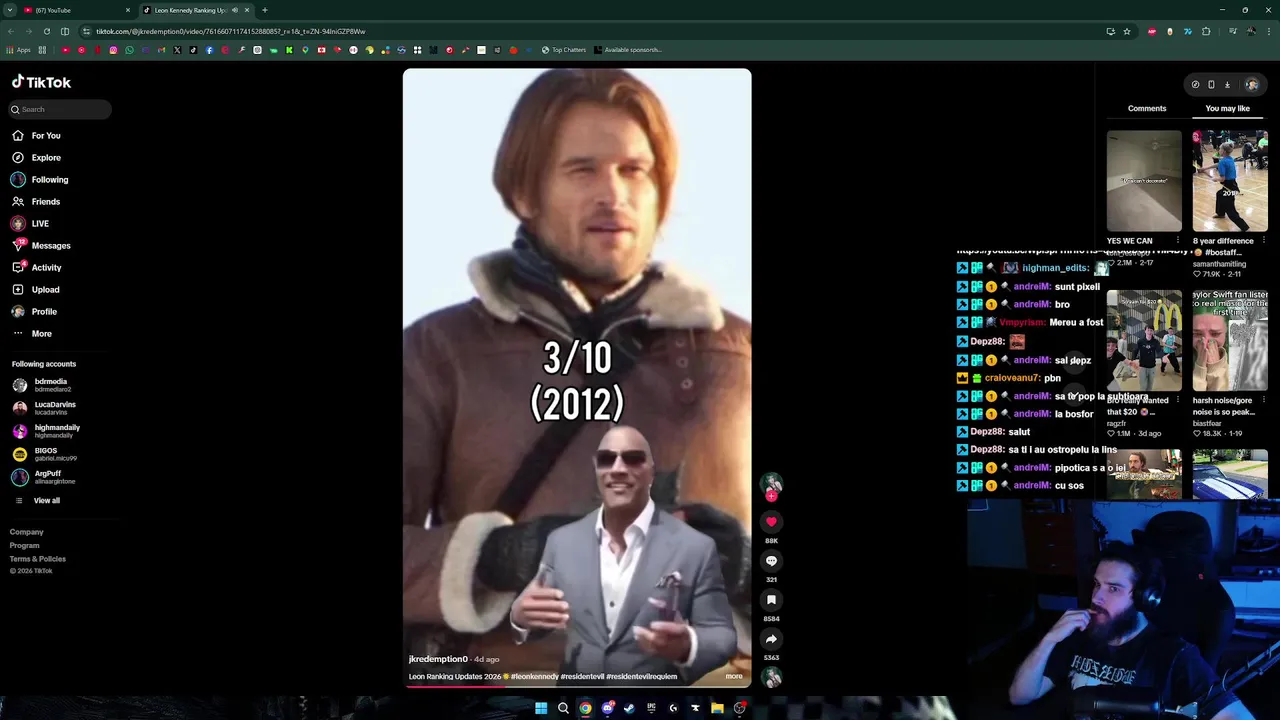Open the Apps bookmarks shortcut
Screen dimensions: 1280x720
18,50
